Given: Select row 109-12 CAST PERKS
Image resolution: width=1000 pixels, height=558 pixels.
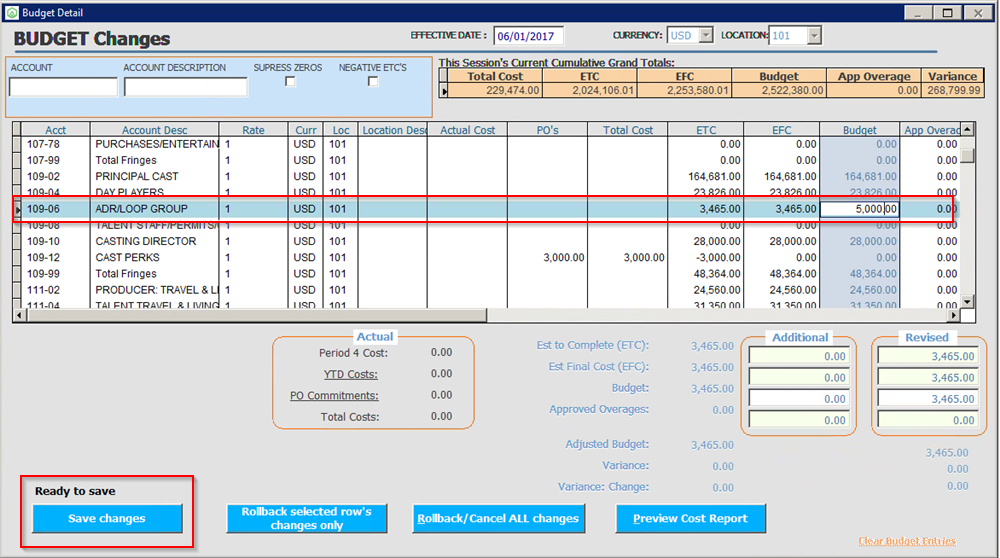Looking at the screenshot, I should 487,258.
